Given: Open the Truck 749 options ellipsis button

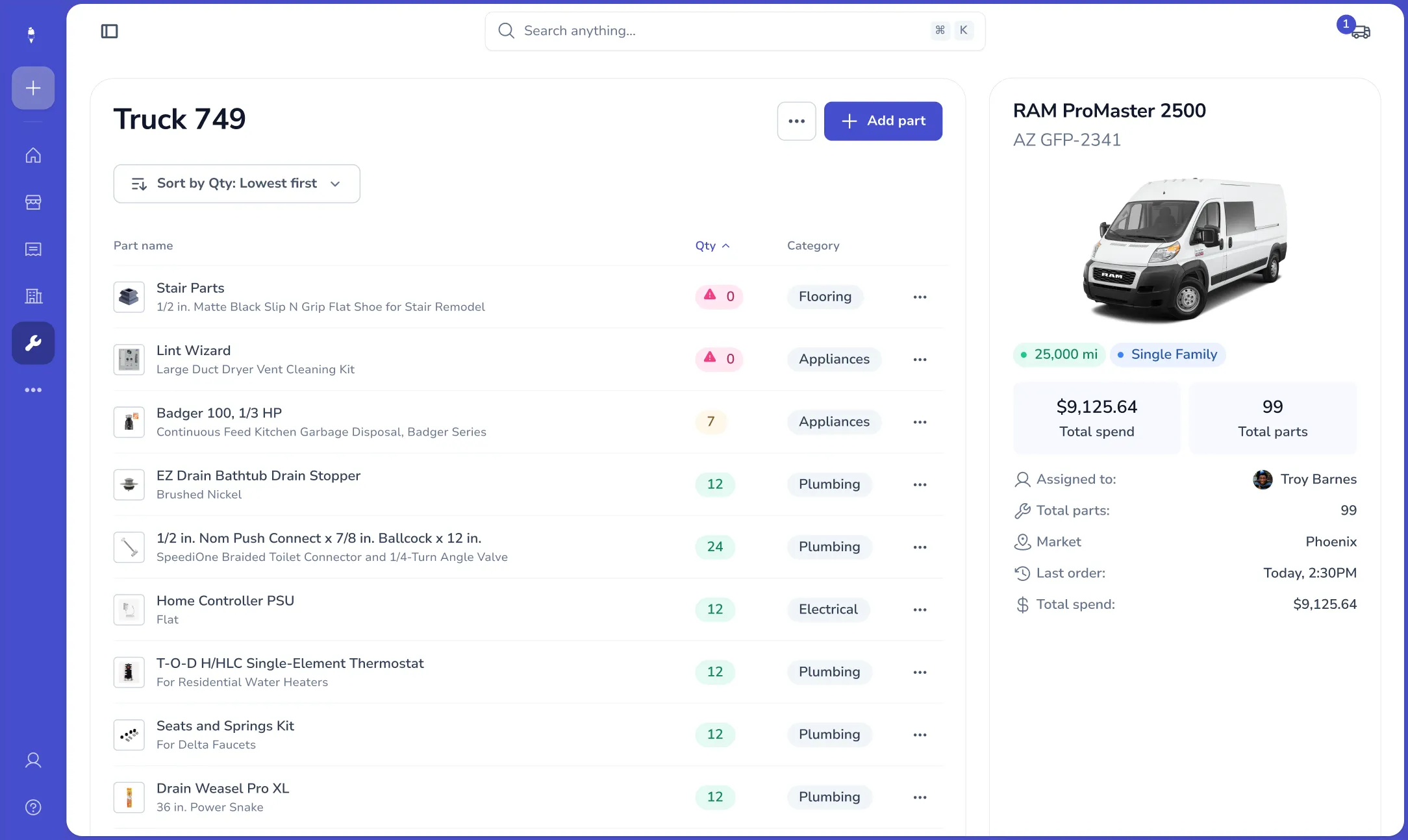Looking at the screenshot, I should (x=796, y=121).
